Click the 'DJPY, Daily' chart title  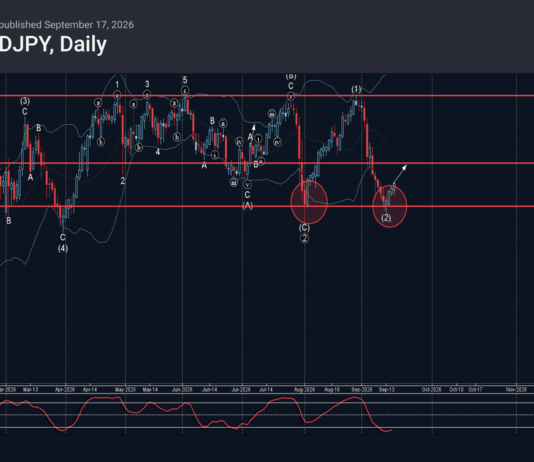53,45
